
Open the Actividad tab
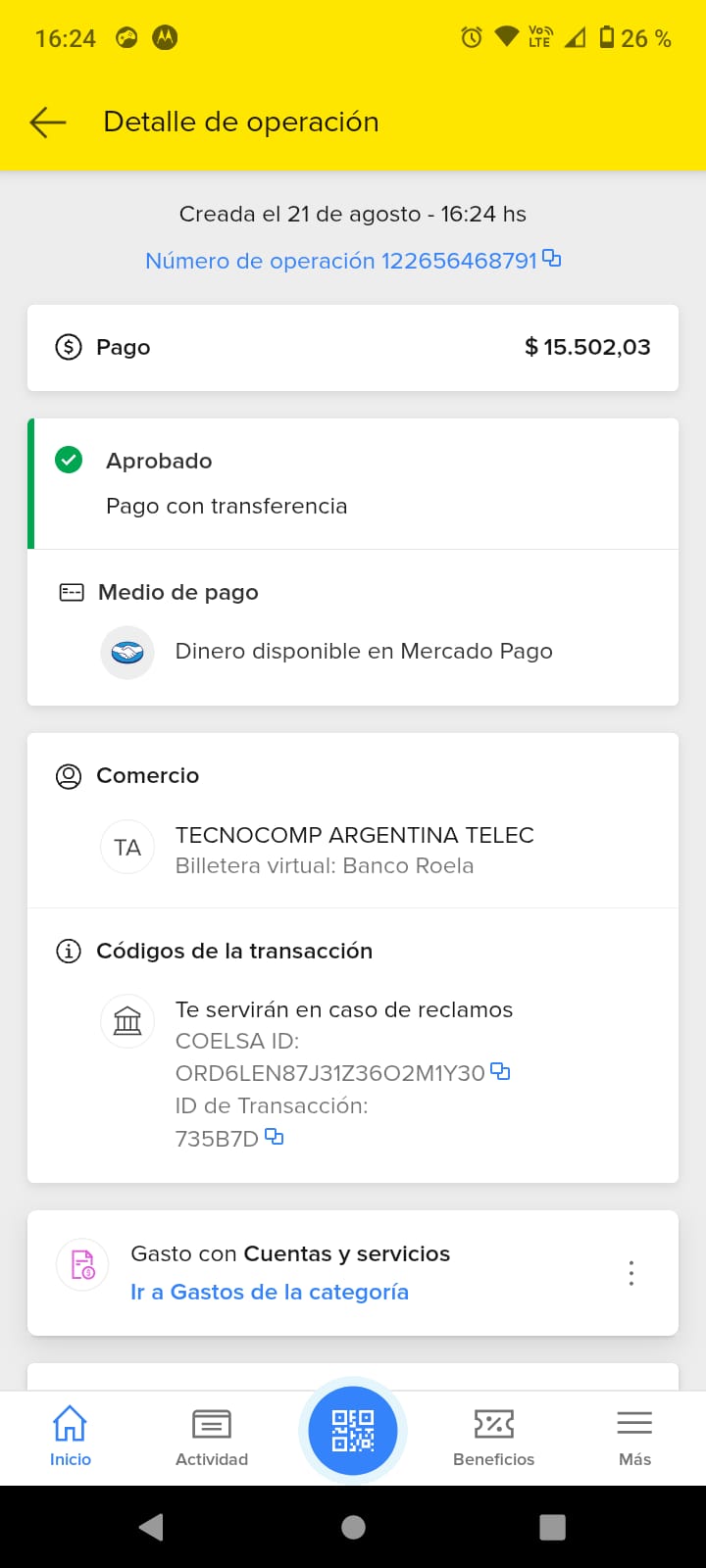coord(212,1437)
